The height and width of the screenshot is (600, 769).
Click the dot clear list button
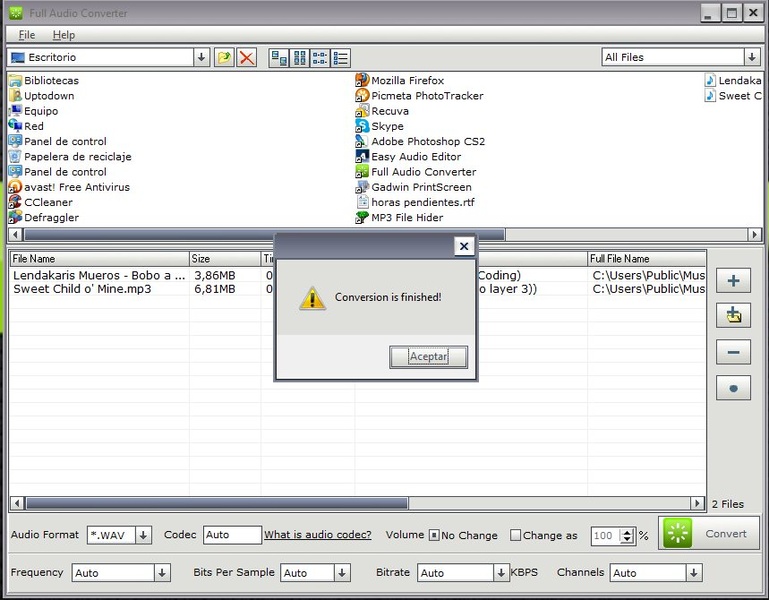tap(733, 388)
